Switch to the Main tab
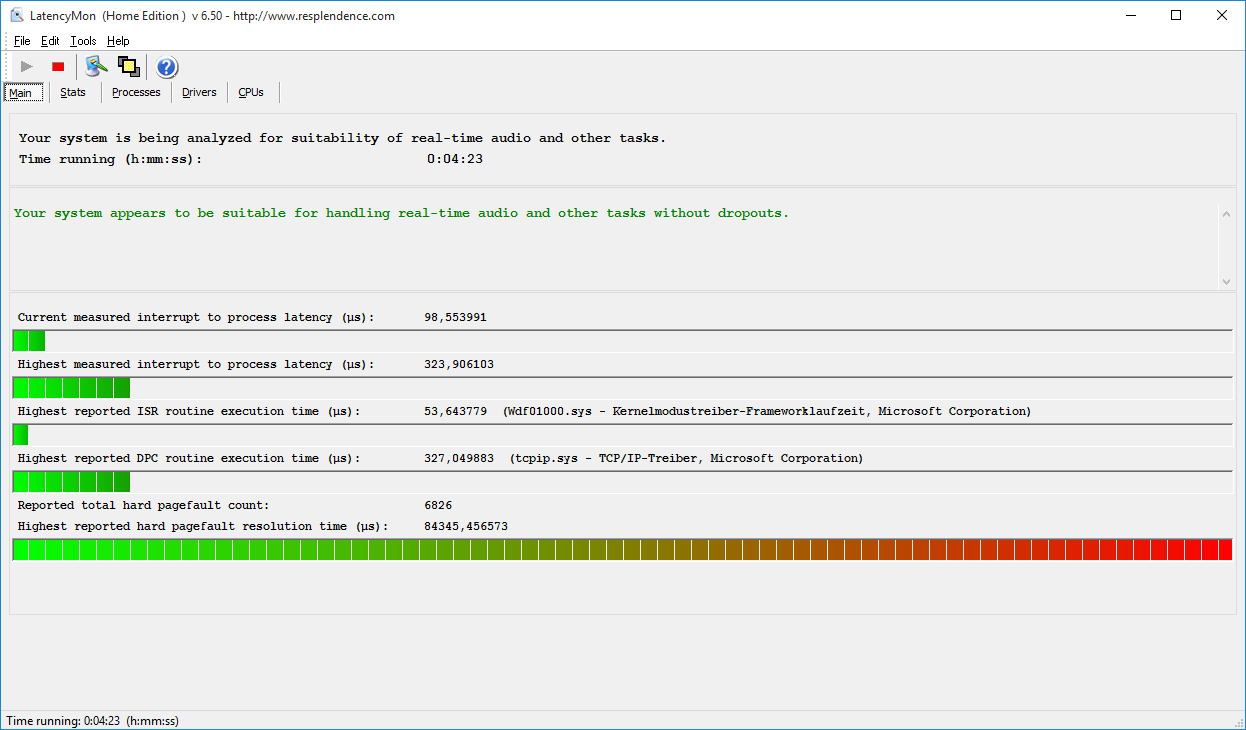Viewport: 1246px width, 730px height. pyautogui.click(x=23, y=92)
